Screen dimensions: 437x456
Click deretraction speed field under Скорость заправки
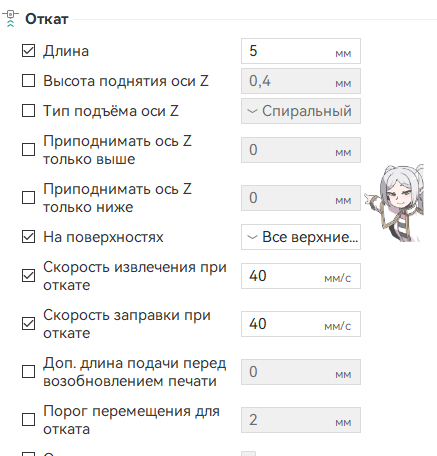301,324
